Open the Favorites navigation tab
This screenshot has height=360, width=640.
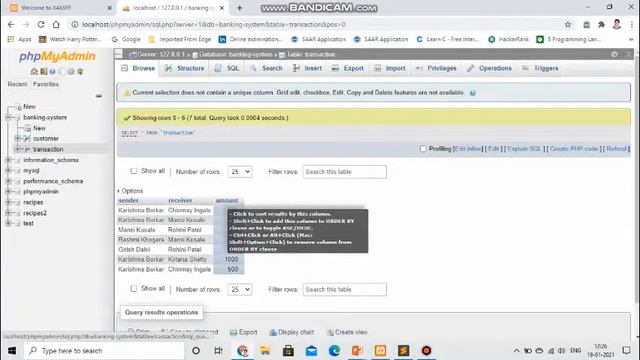coord(46,84)
